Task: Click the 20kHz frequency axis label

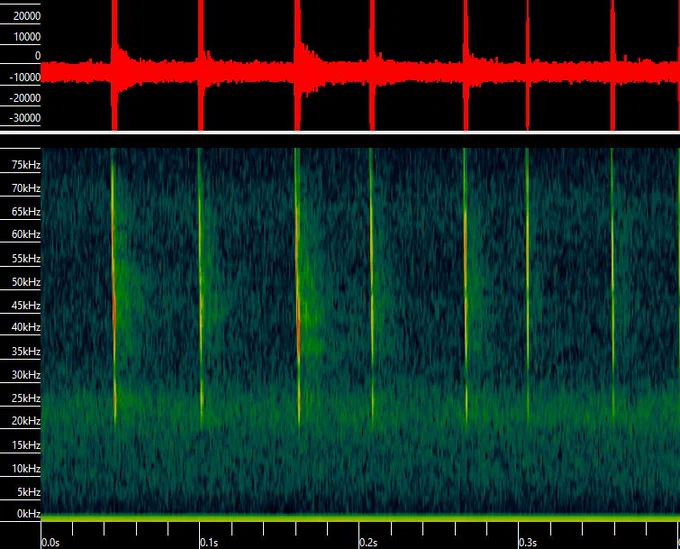Action: [26, 421]
